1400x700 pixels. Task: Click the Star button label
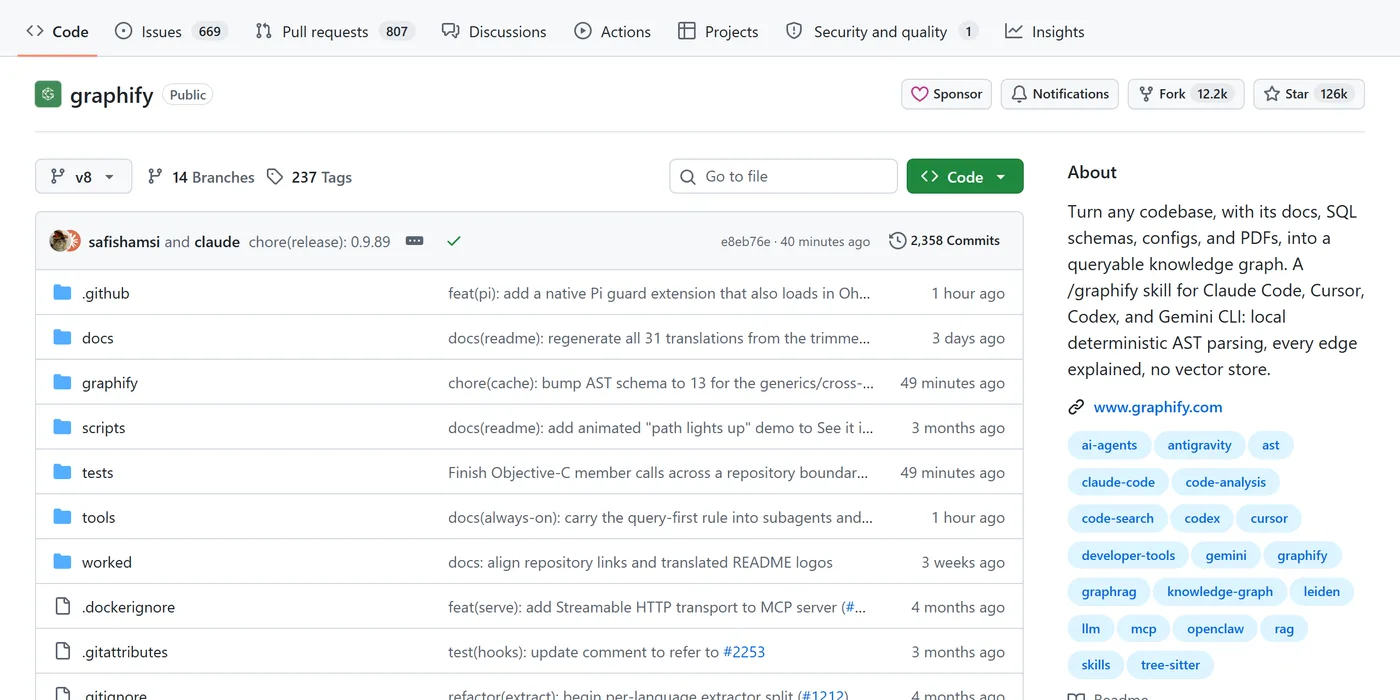[1297, 94]
